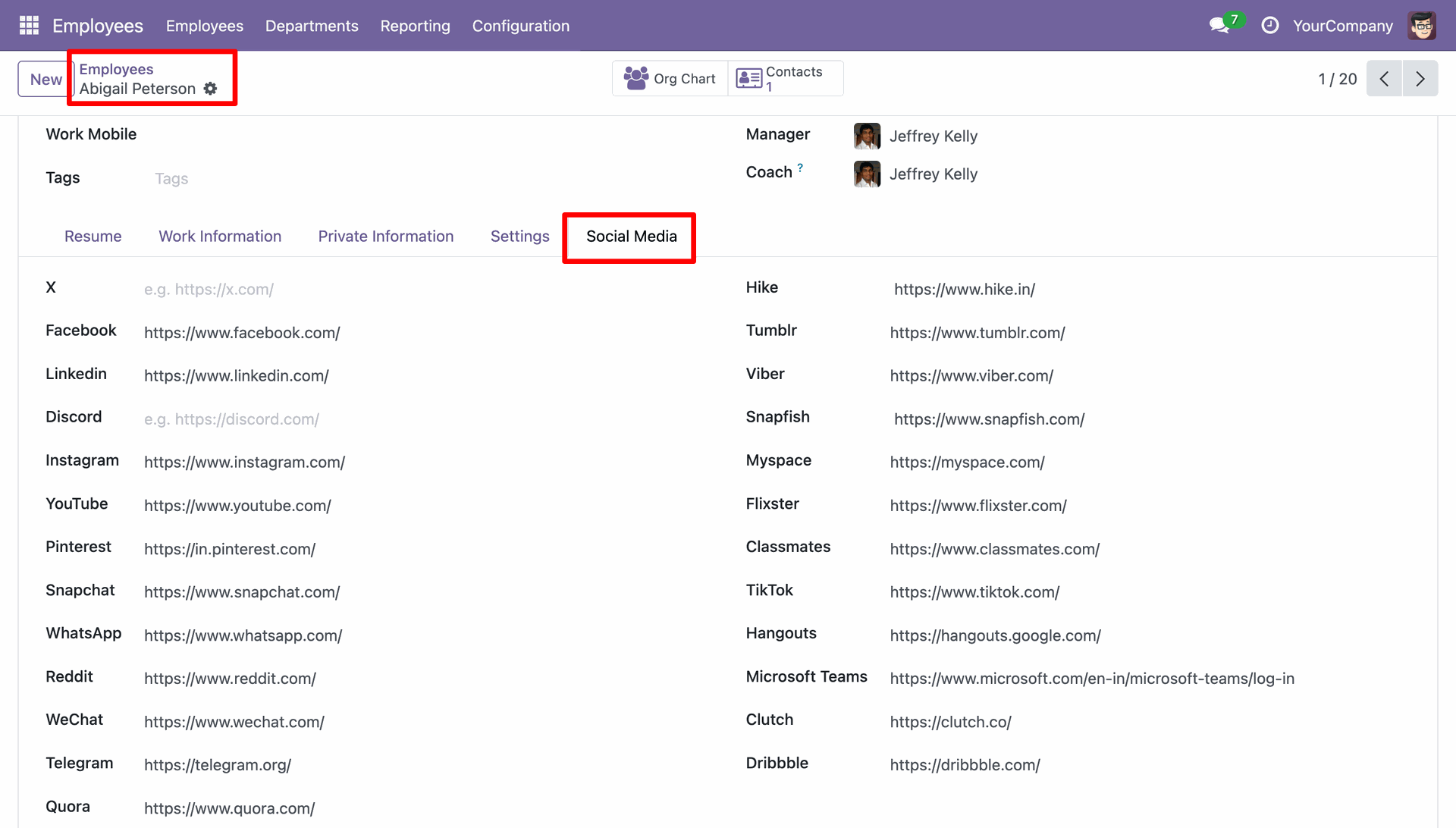This screenshot has width=1456, height=828.
Task: Expand the Reporting menu
Action: tap(415, 26)
